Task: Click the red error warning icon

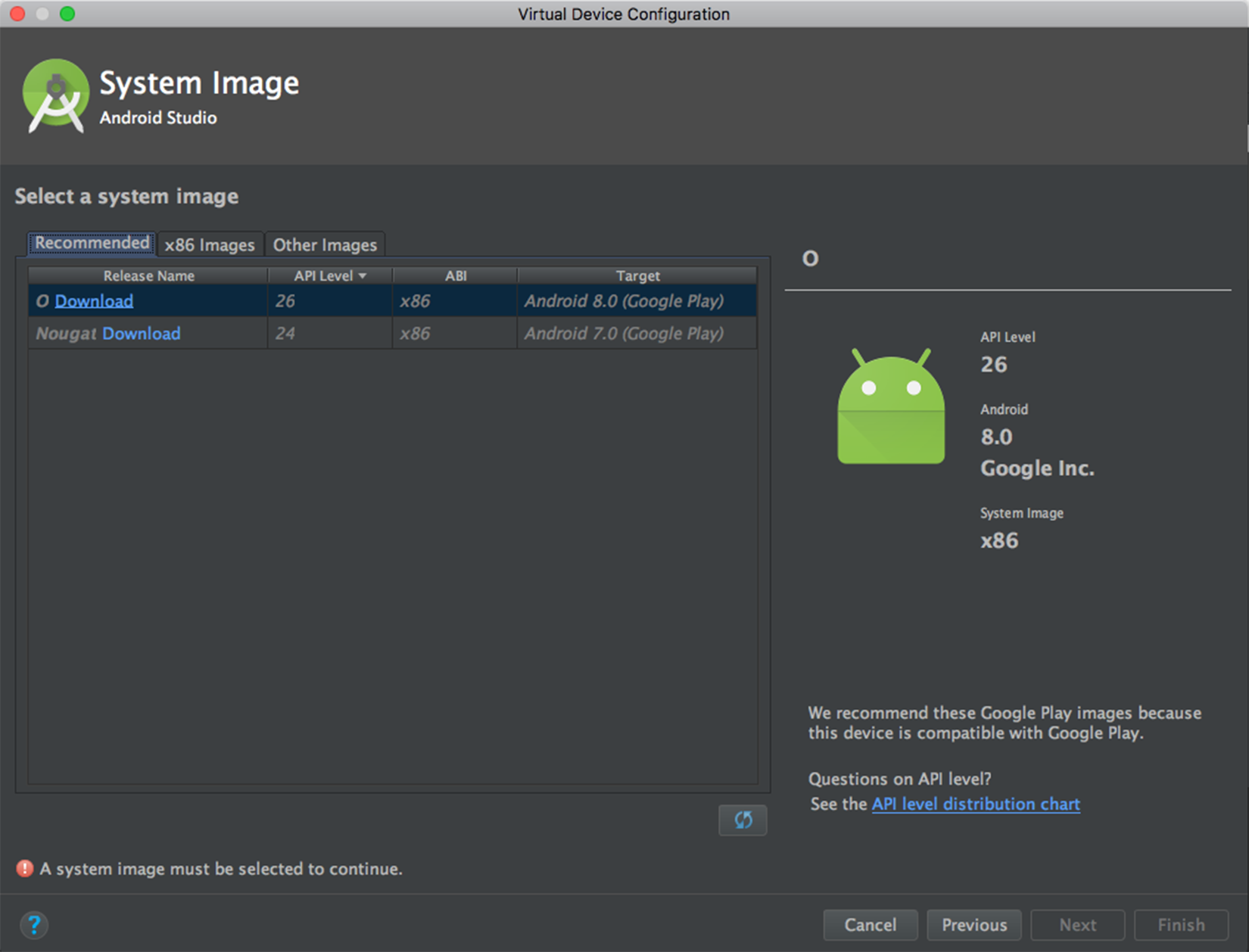Action: pos(25,869)
